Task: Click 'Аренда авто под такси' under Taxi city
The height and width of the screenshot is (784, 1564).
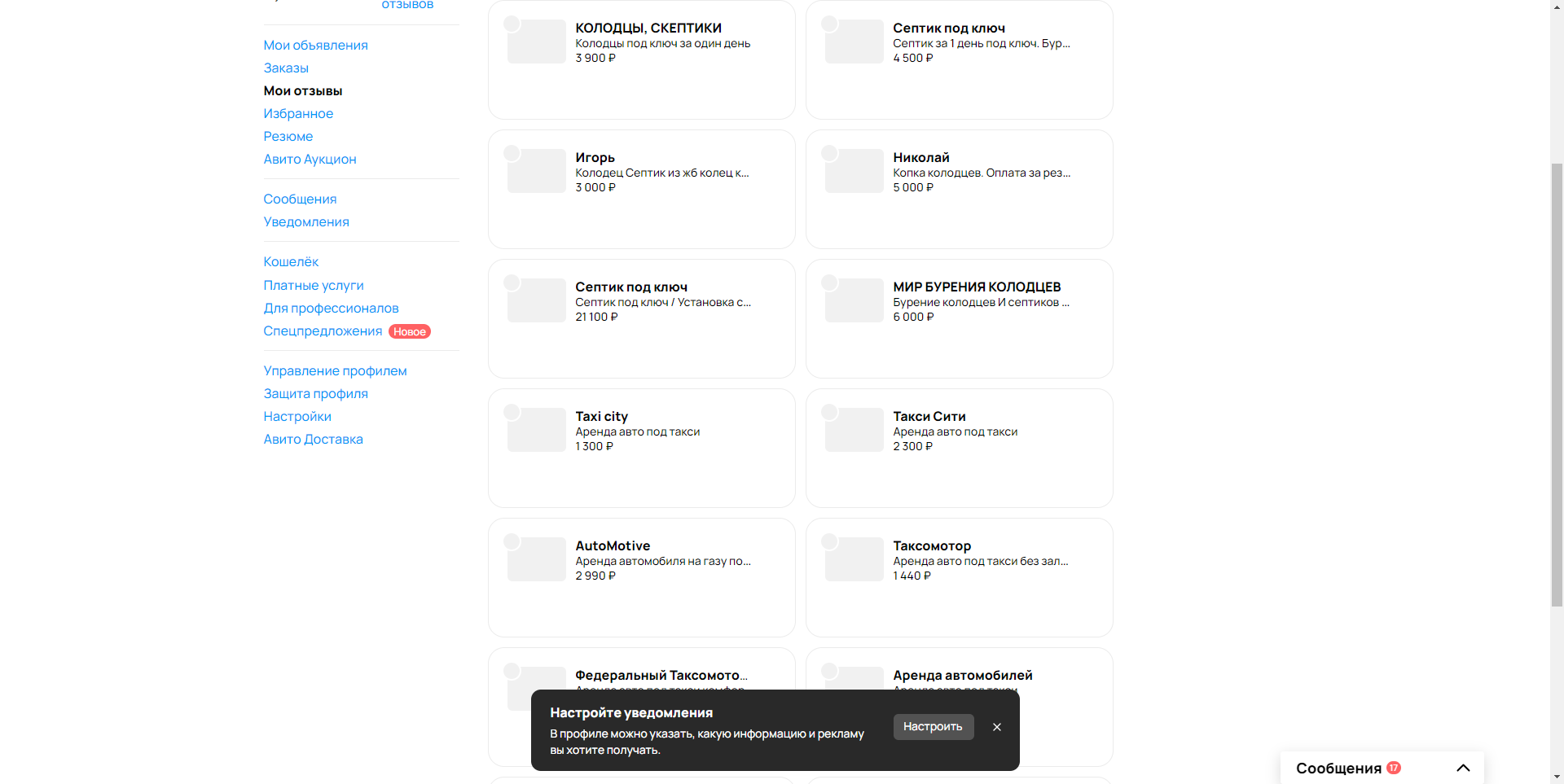Action: pos(638,432)
